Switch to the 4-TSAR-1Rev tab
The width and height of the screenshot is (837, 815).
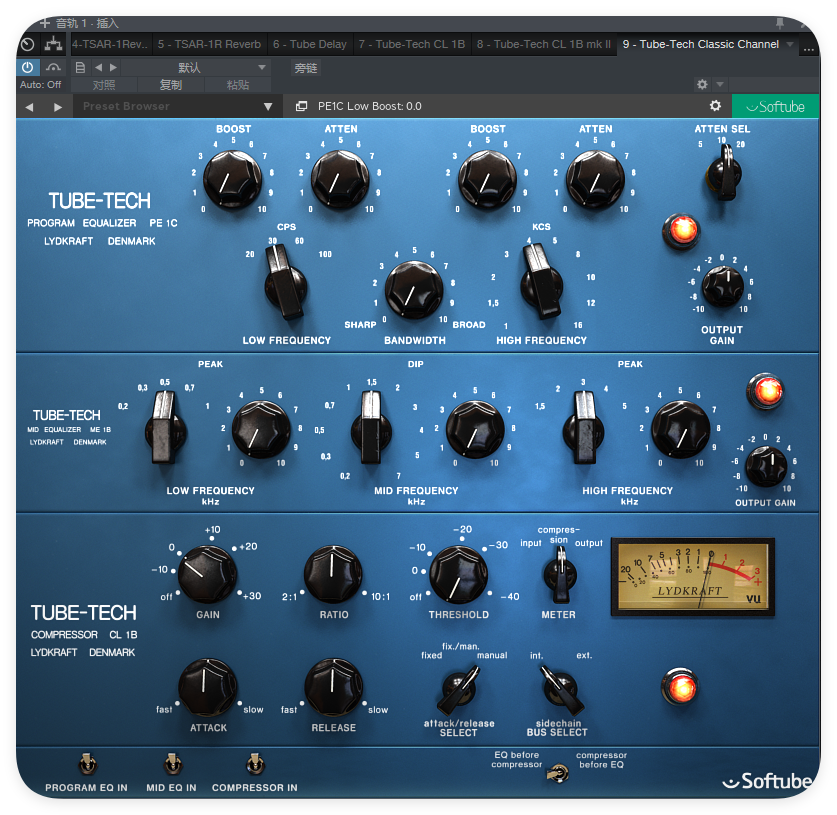click(x=110, y=44)
